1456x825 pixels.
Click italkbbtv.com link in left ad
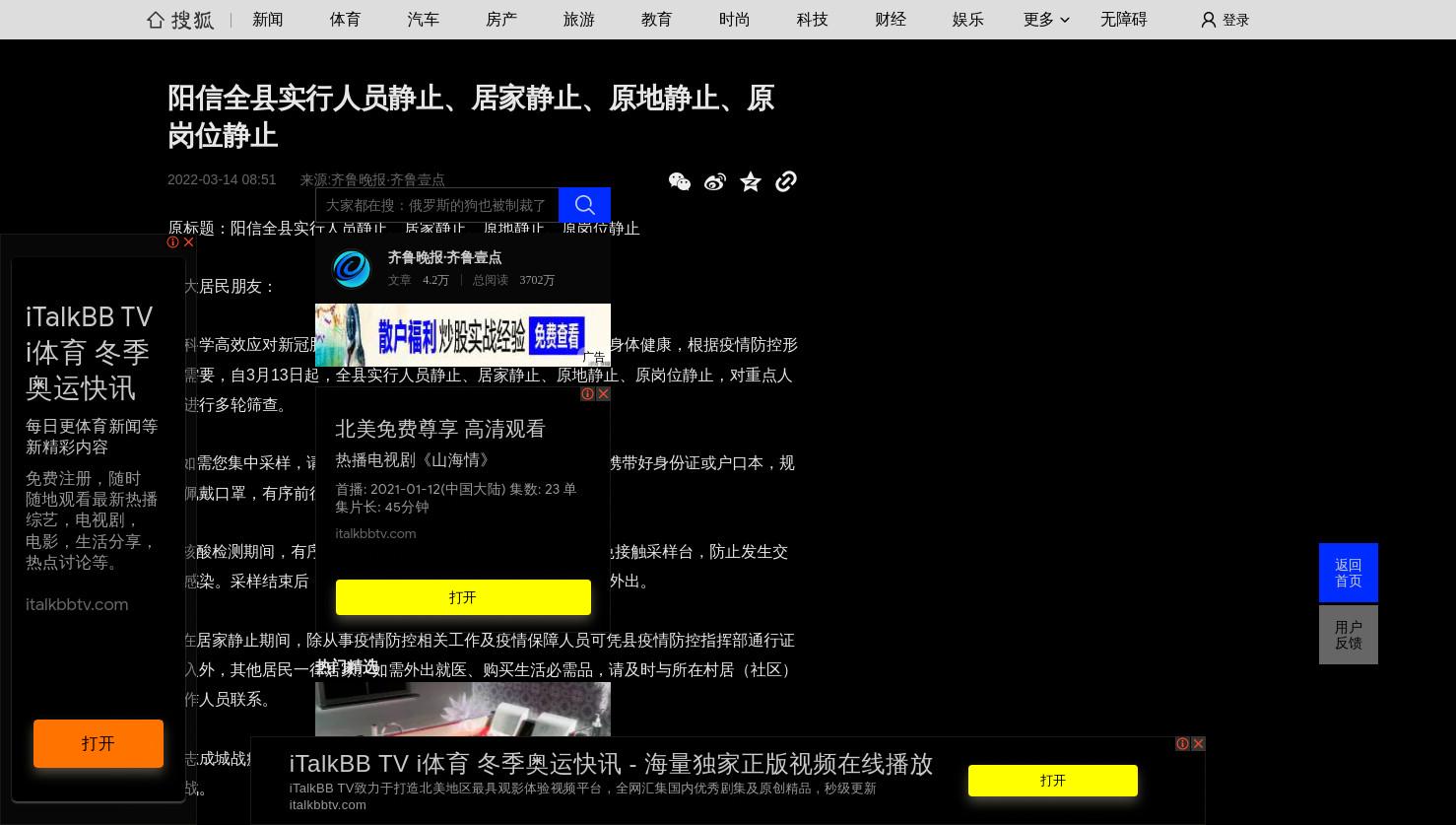77,604
